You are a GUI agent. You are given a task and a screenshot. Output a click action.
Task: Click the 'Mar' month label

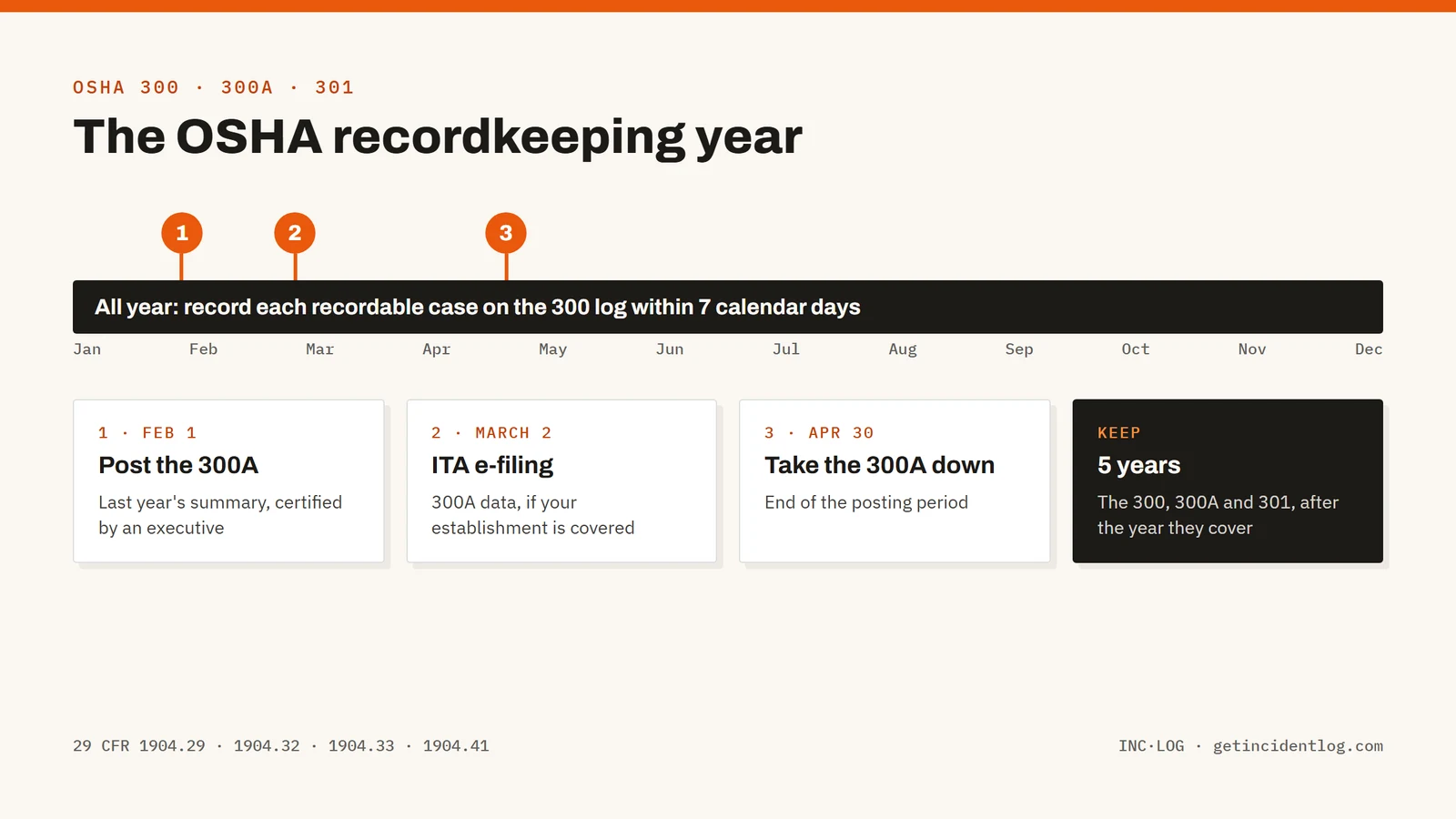pyautogui.click(x=320, y=349)
